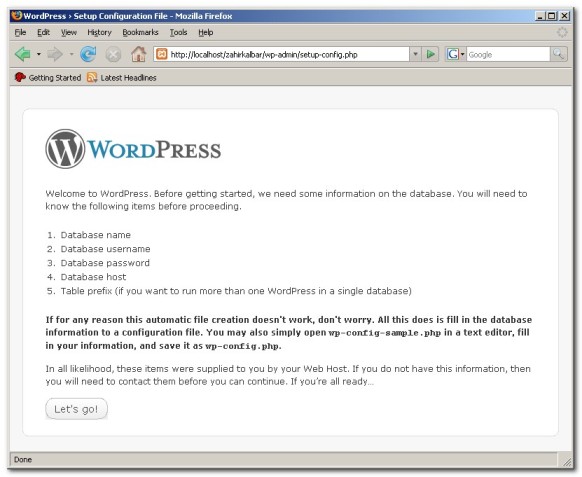This screenshot has width=582, height=477.
Task: Open the Forward history dropdown arrow
Action: point(71,54)
